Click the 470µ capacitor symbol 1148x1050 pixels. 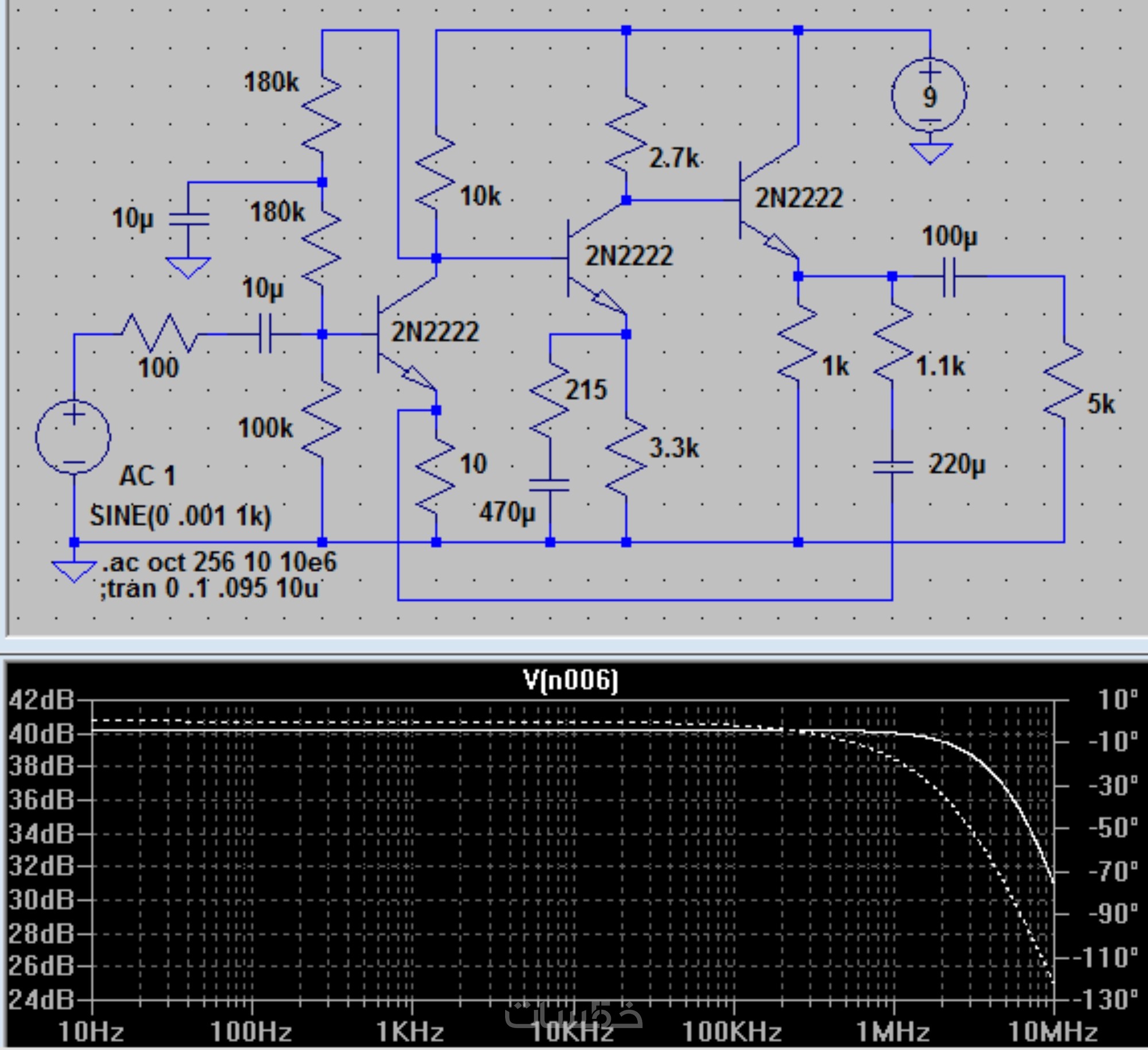click(x=549, y=486)
